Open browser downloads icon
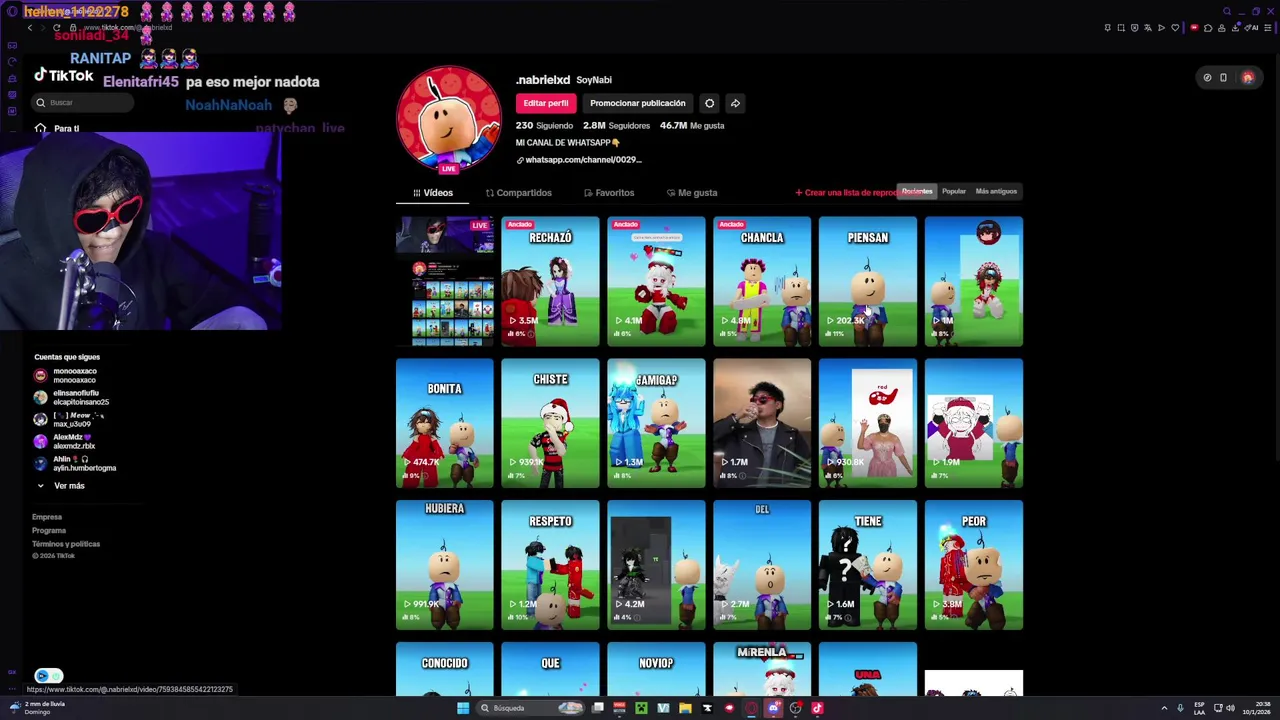This screenshot has height=720, width=1280. (1235, 28)
